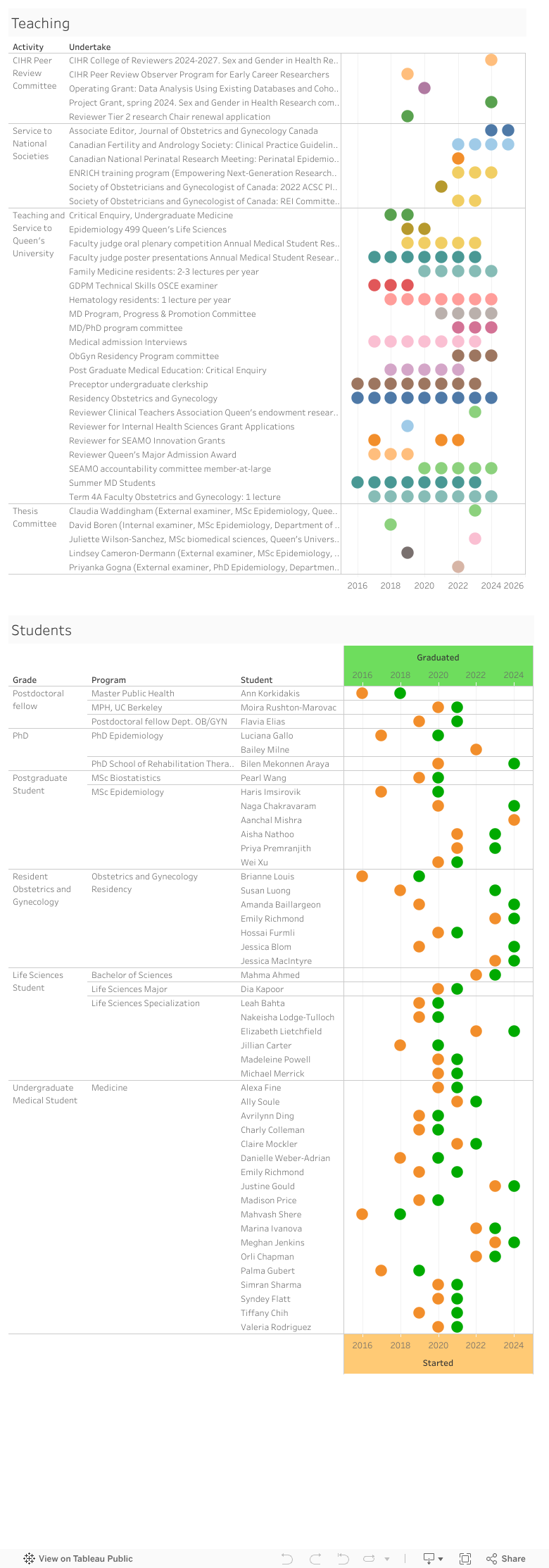Open the View on Tableau Public link
Image resolution: width=549 pixels, height=1568 pixels.
[x=78, y=1558]
